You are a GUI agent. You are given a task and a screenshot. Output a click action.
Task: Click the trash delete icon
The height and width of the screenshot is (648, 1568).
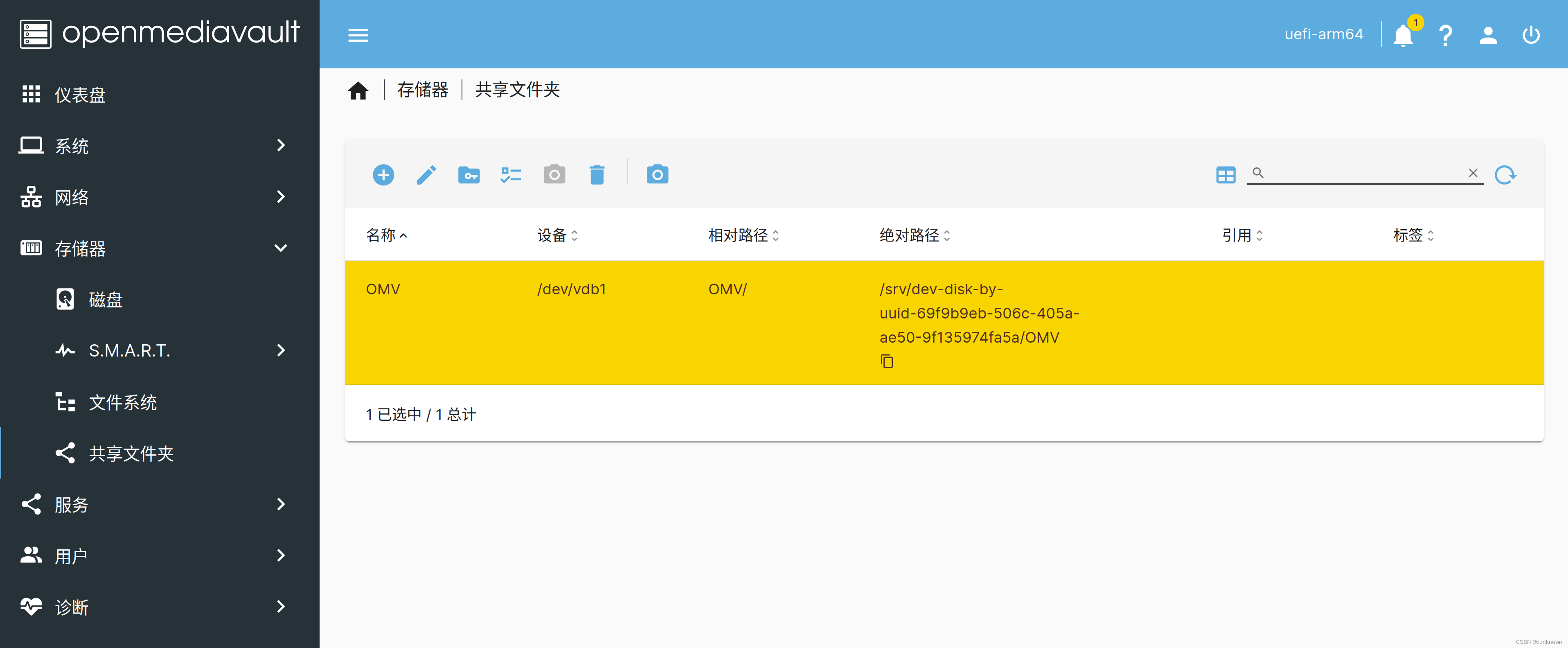coord(597,175)
